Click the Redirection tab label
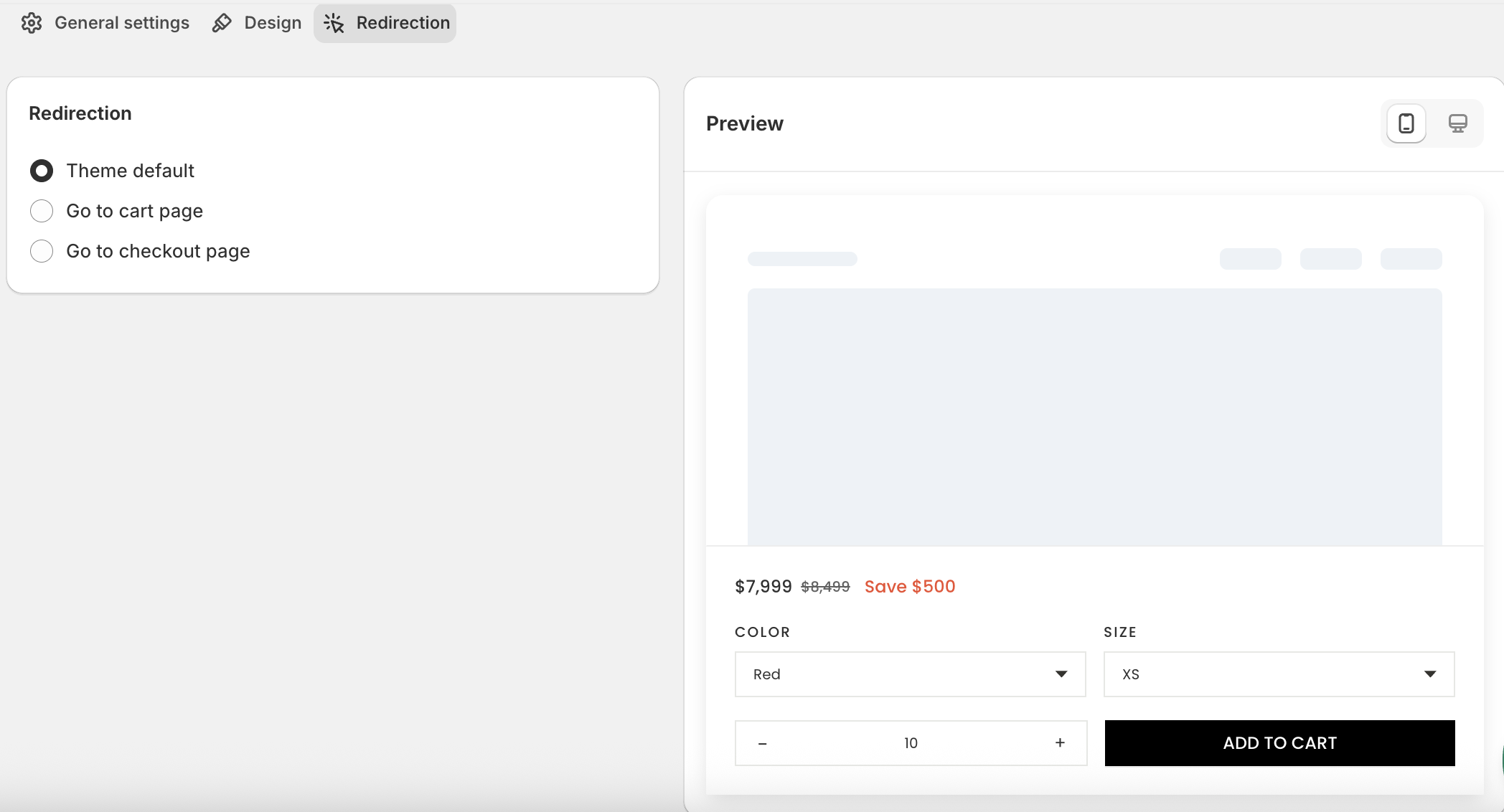 [403, 23]
